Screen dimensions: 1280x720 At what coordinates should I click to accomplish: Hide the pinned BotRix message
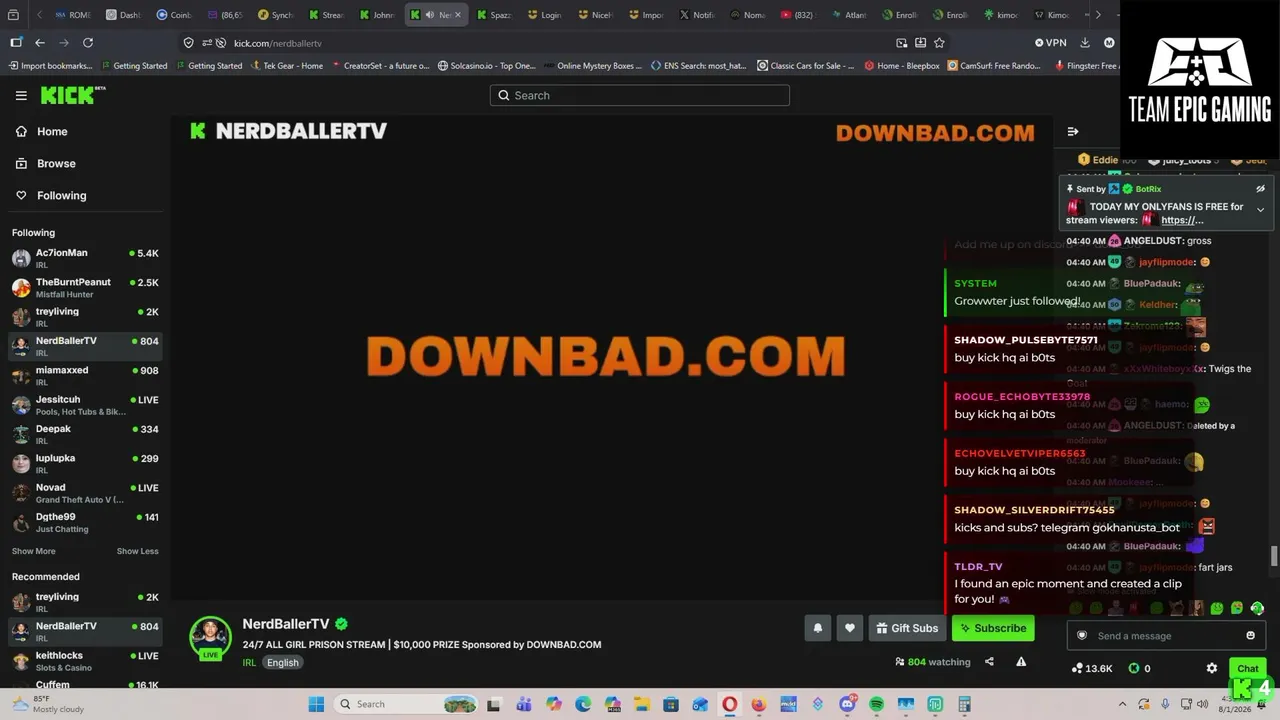point(1260,189)
